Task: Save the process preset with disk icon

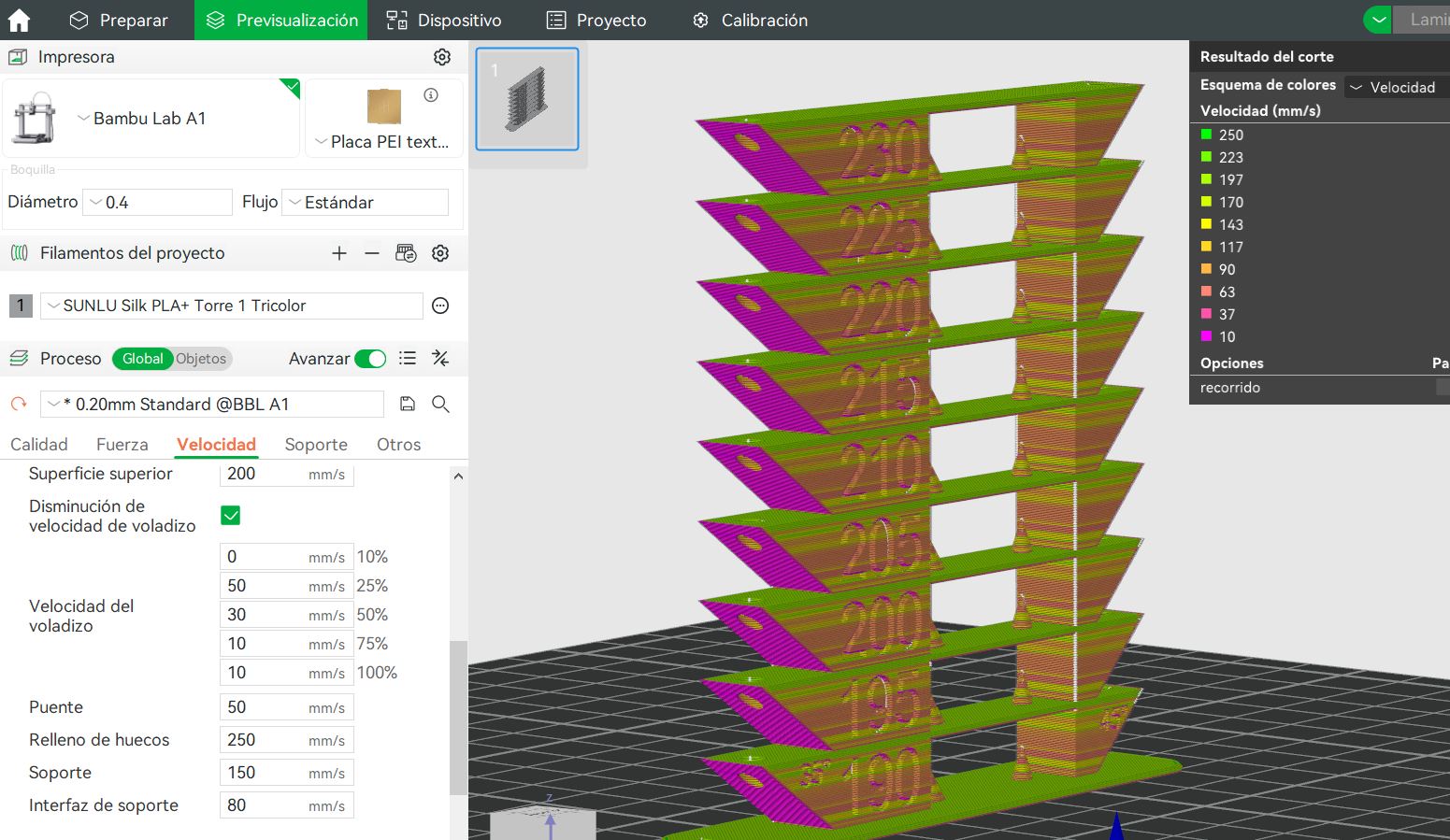Action: (407, 404)
